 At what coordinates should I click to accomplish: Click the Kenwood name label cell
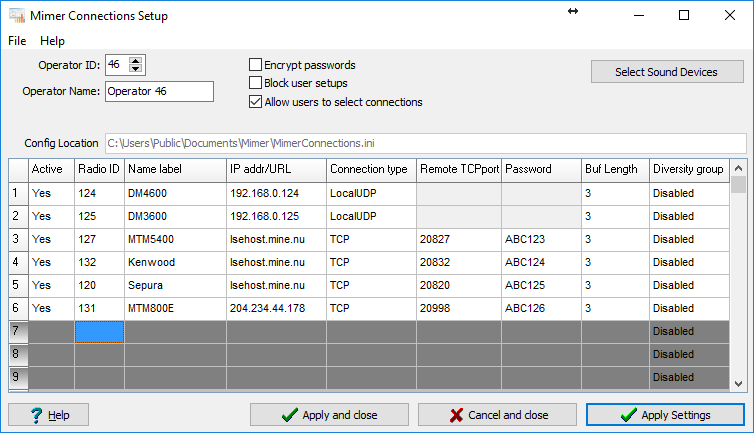[176, 263]
